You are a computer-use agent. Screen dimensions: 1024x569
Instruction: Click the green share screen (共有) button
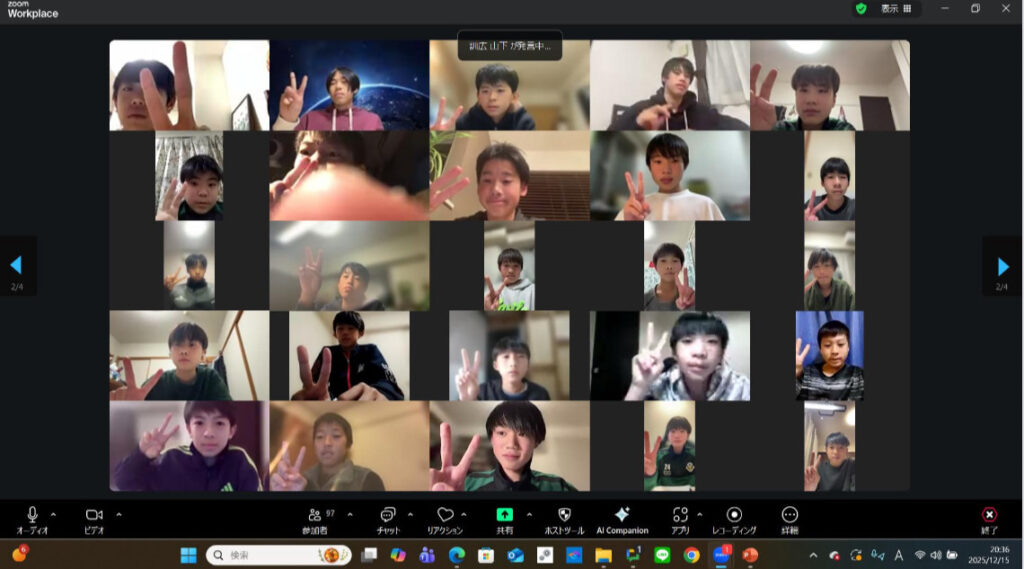(506, 515)
